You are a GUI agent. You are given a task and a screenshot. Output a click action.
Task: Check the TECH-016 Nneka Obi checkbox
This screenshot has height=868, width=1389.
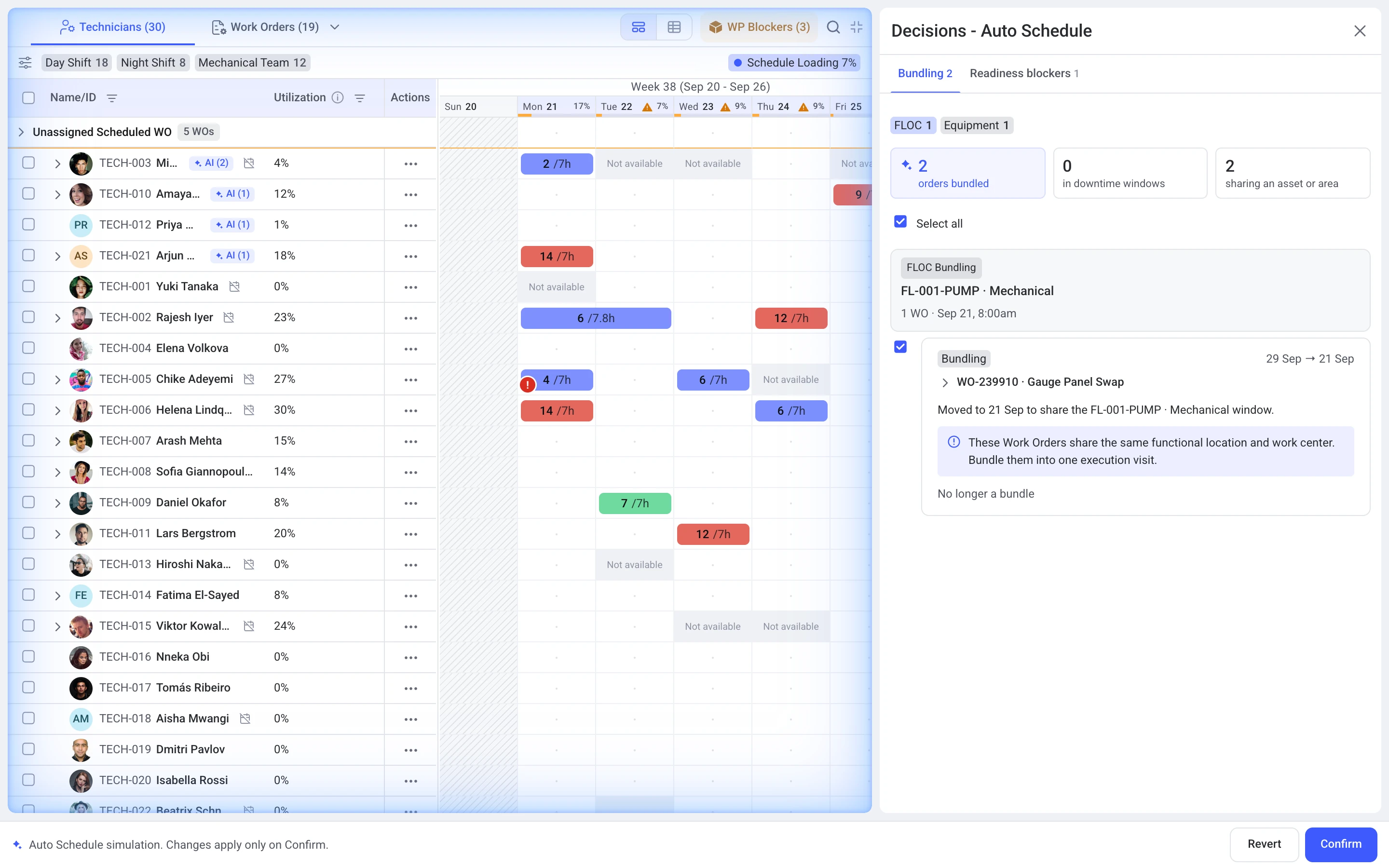(x=29, y=656)
